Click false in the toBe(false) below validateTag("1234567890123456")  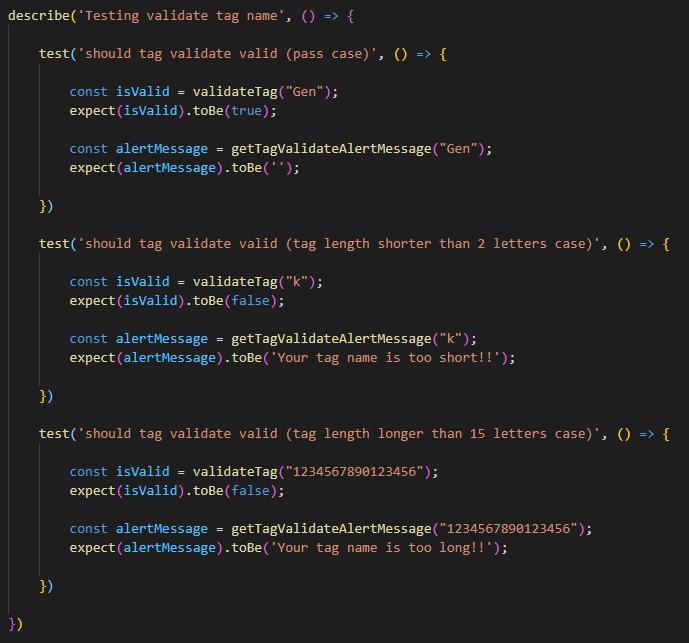coord(250,491)
